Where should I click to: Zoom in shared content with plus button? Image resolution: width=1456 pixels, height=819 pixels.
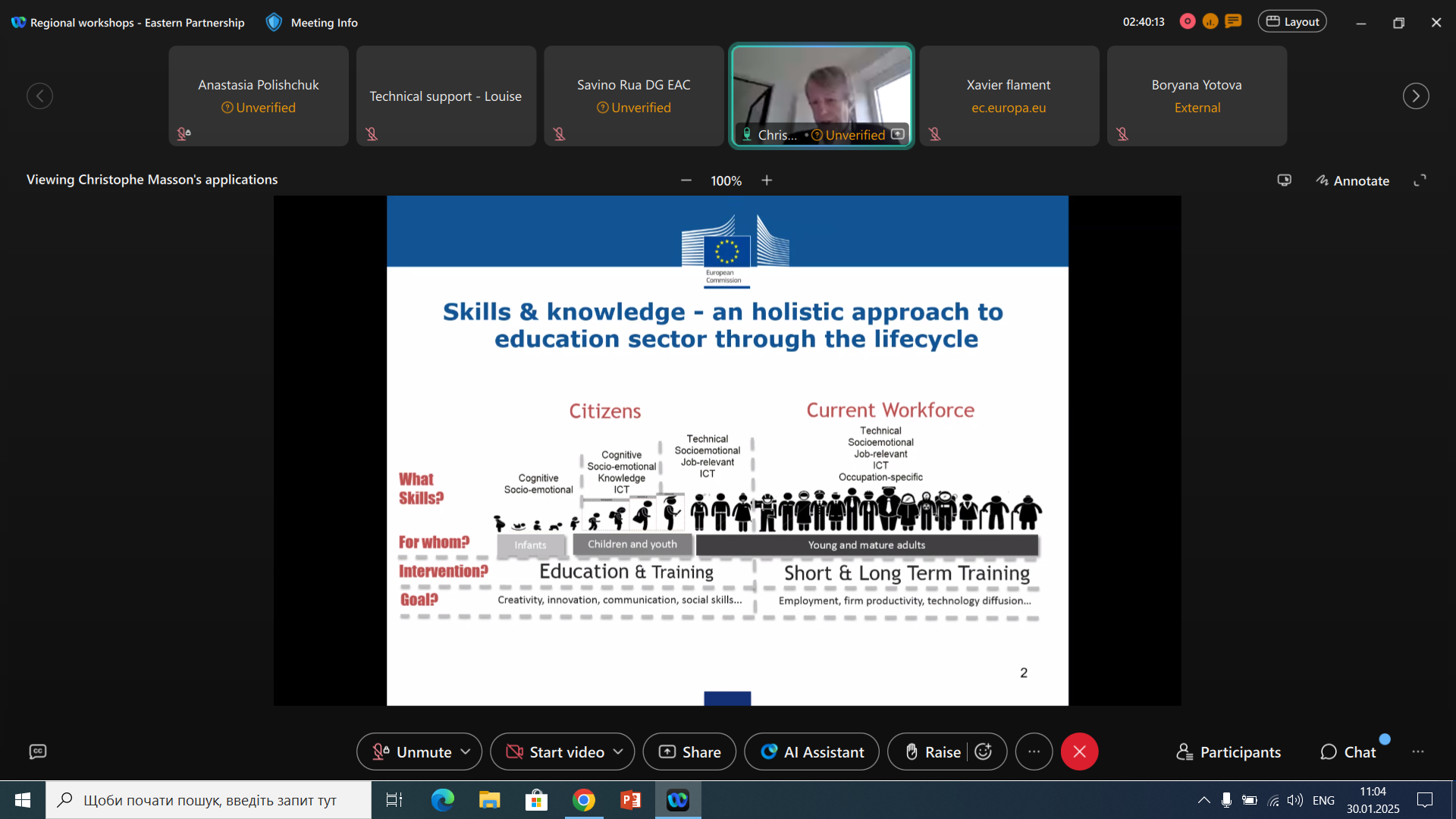pyautogui.click(x=767, y=180)
